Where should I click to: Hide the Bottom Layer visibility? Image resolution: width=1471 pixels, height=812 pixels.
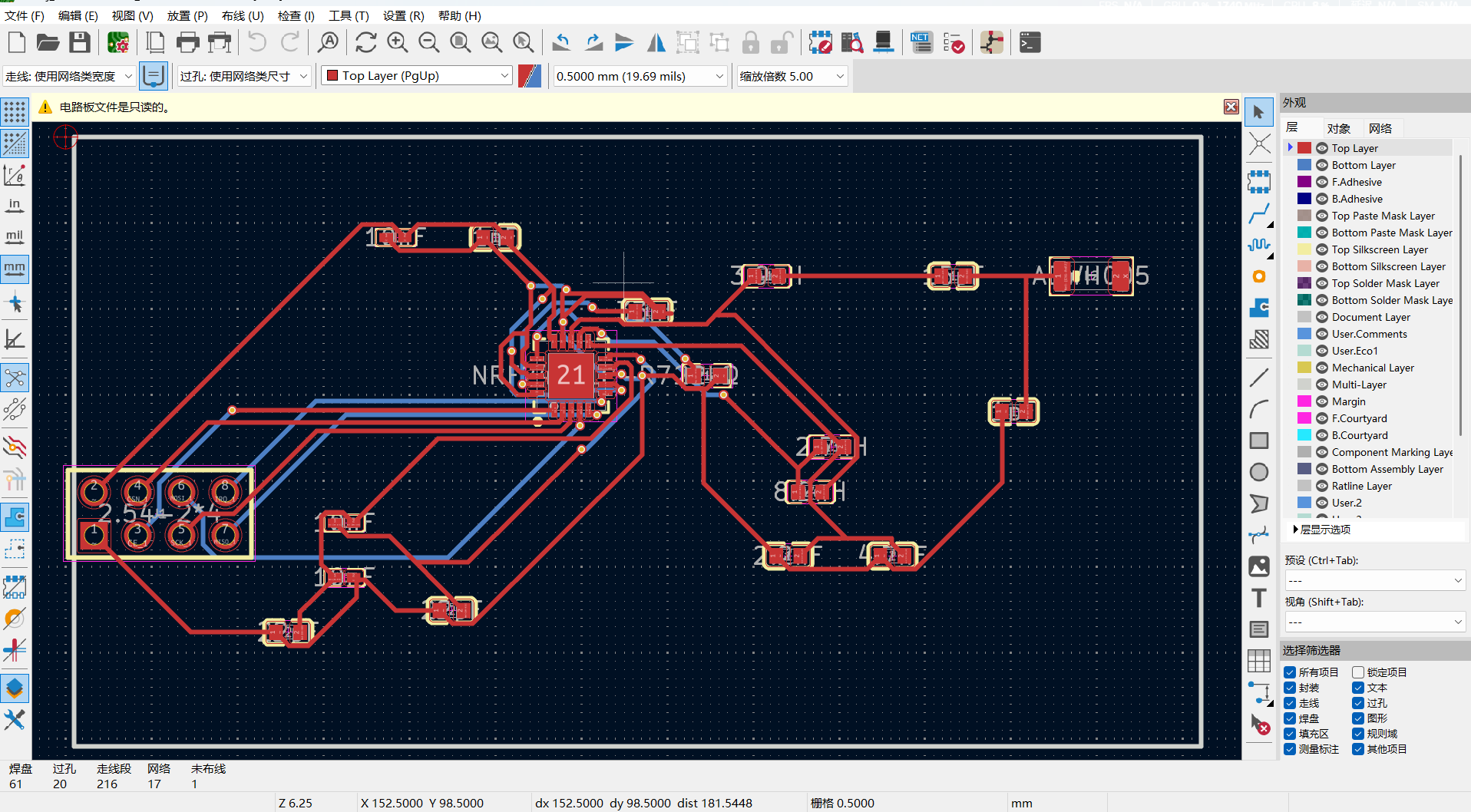(x=1322, y=165)
